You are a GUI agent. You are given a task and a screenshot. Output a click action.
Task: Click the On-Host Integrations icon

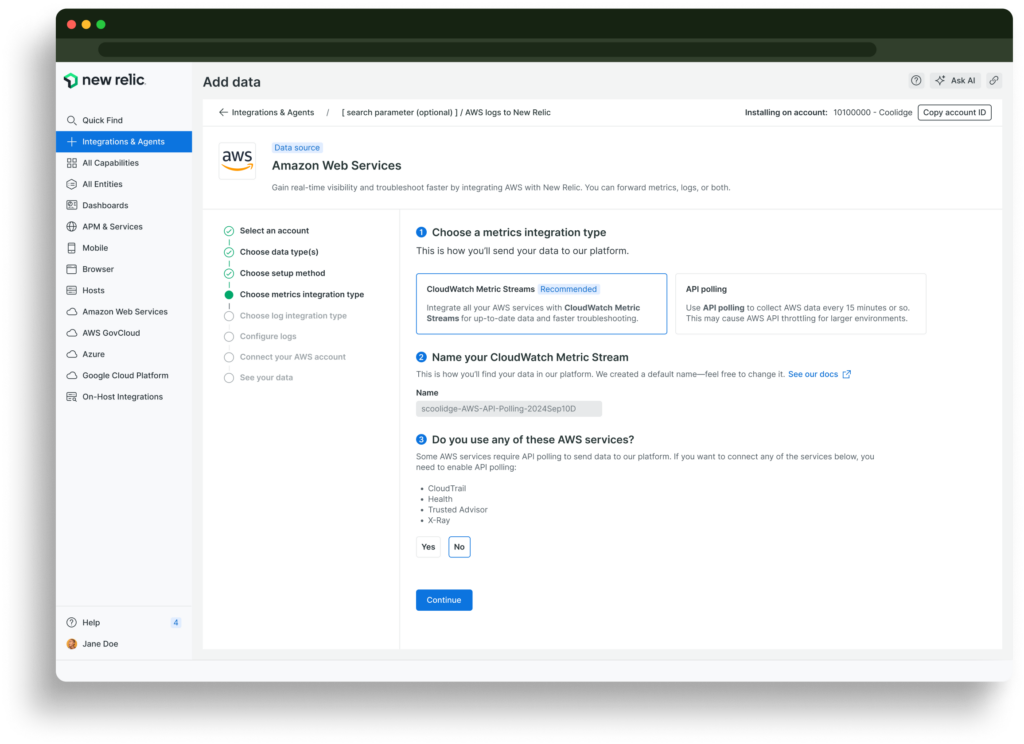point(72,396)
